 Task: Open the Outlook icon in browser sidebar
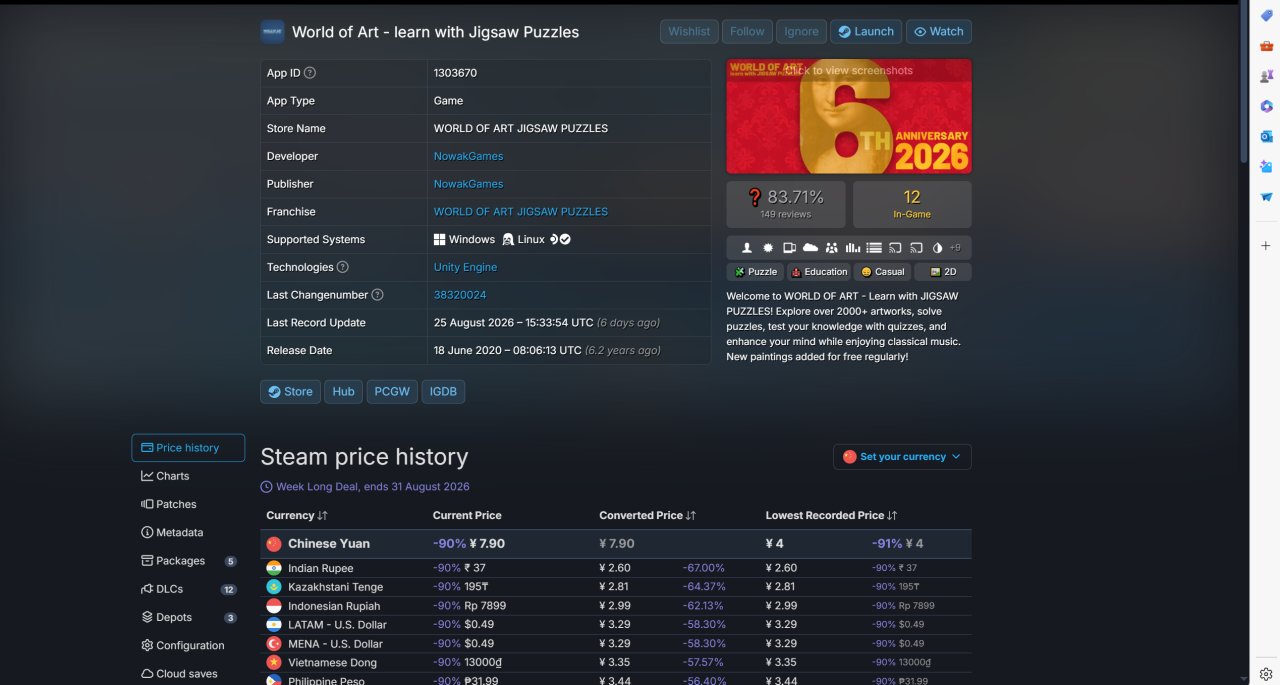1266,136
